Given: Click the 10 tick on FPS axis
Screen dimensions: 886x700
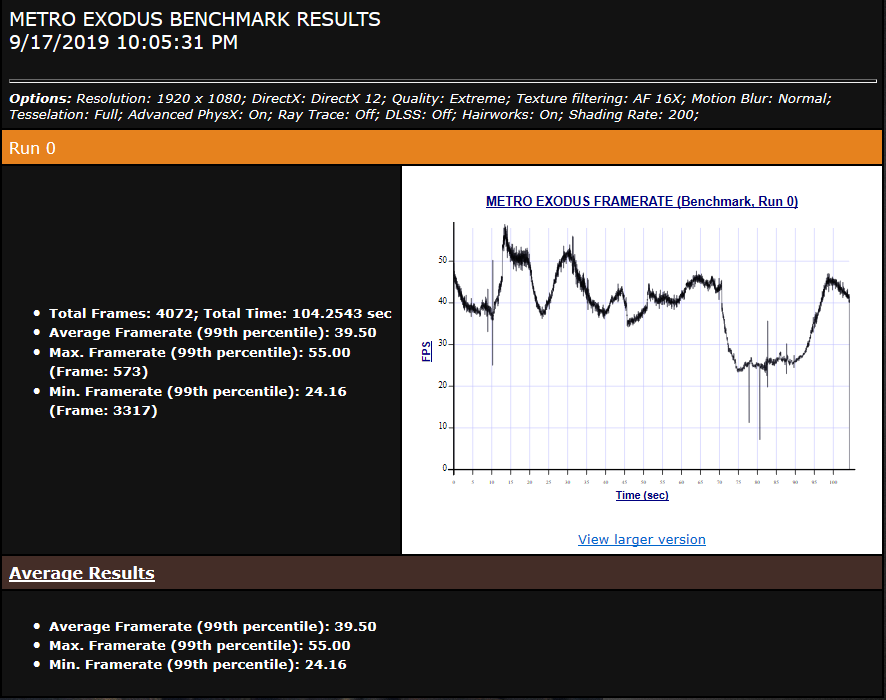Looking at the screenshot, I should tap(442, 427).
